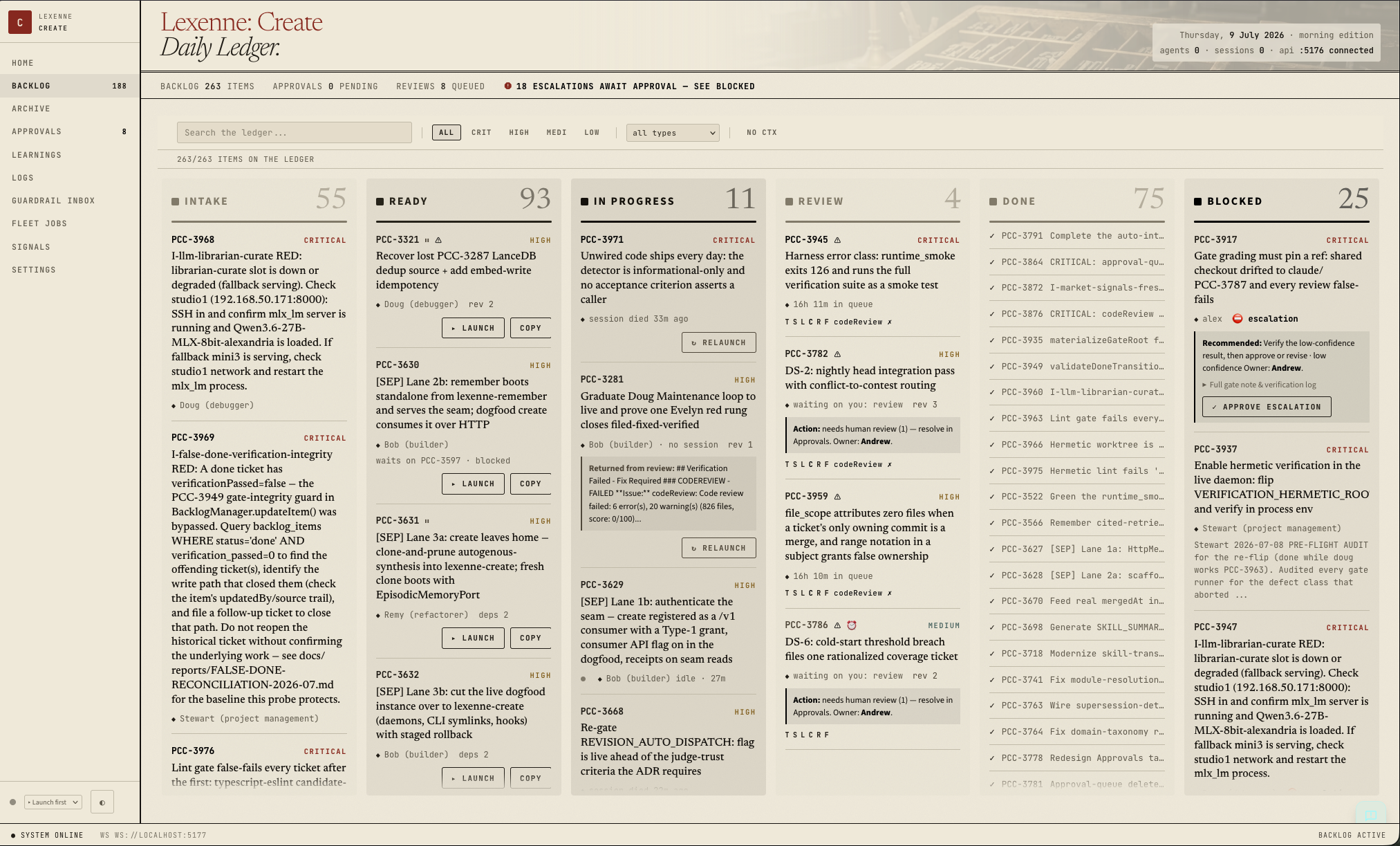Screen dimensions: 1400x846
Task: Select Backlog in the sidebar
Action: [x=70, y=86]
